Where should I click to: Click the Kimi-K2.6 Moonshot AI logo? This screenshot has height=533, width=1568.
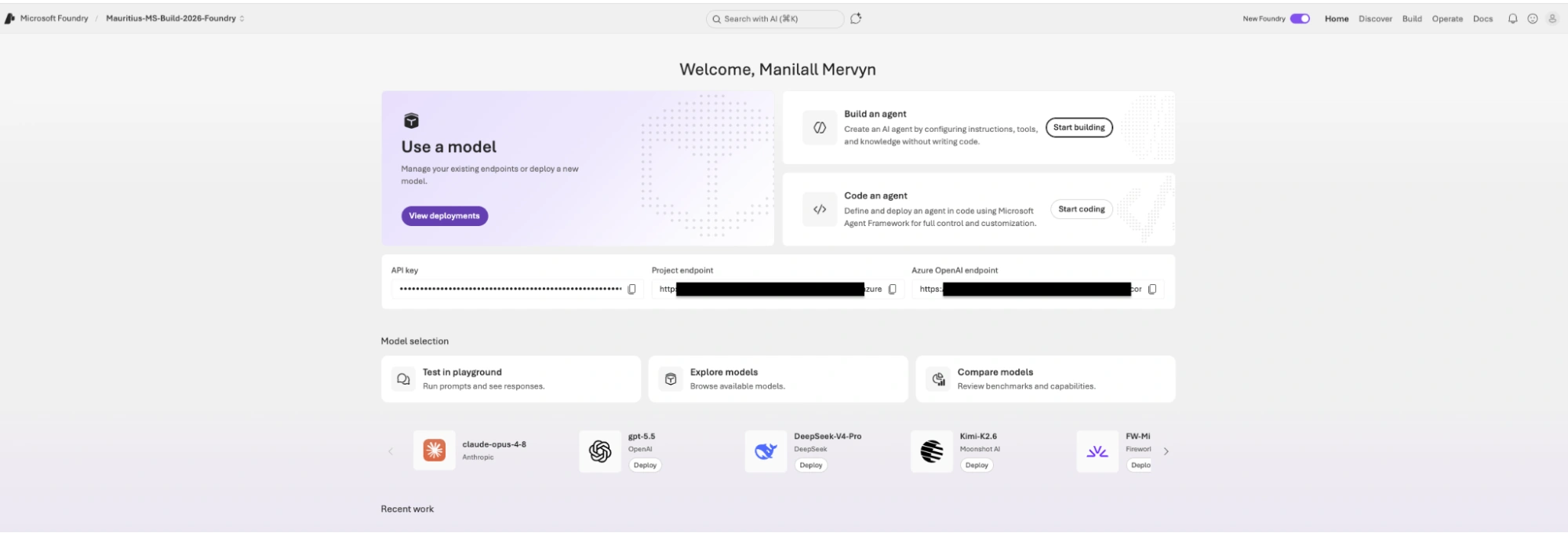[931, 451]
